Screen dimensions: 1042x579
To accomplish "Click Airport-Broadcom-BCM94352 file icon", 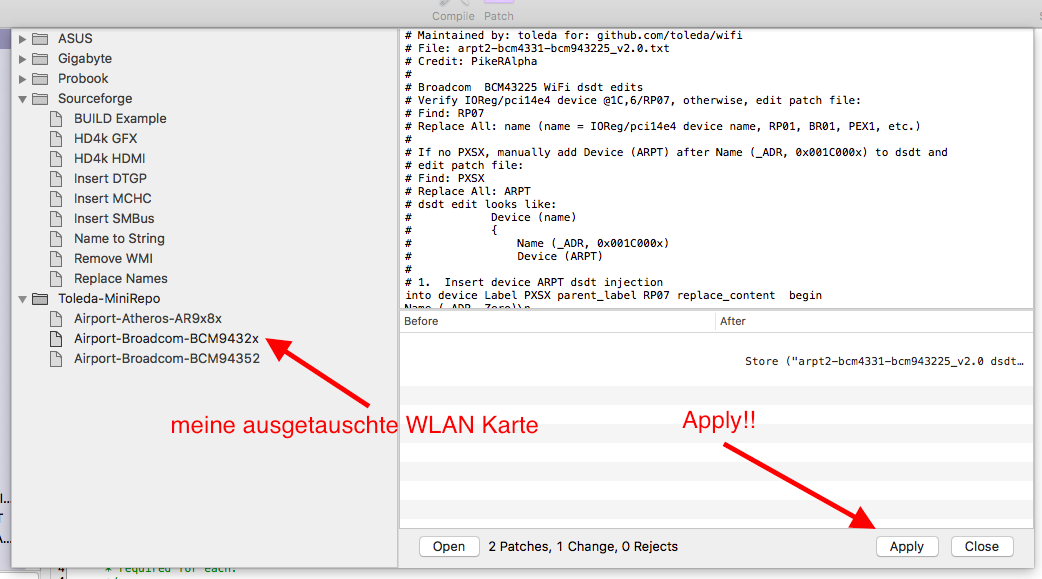I will point(56,358).
